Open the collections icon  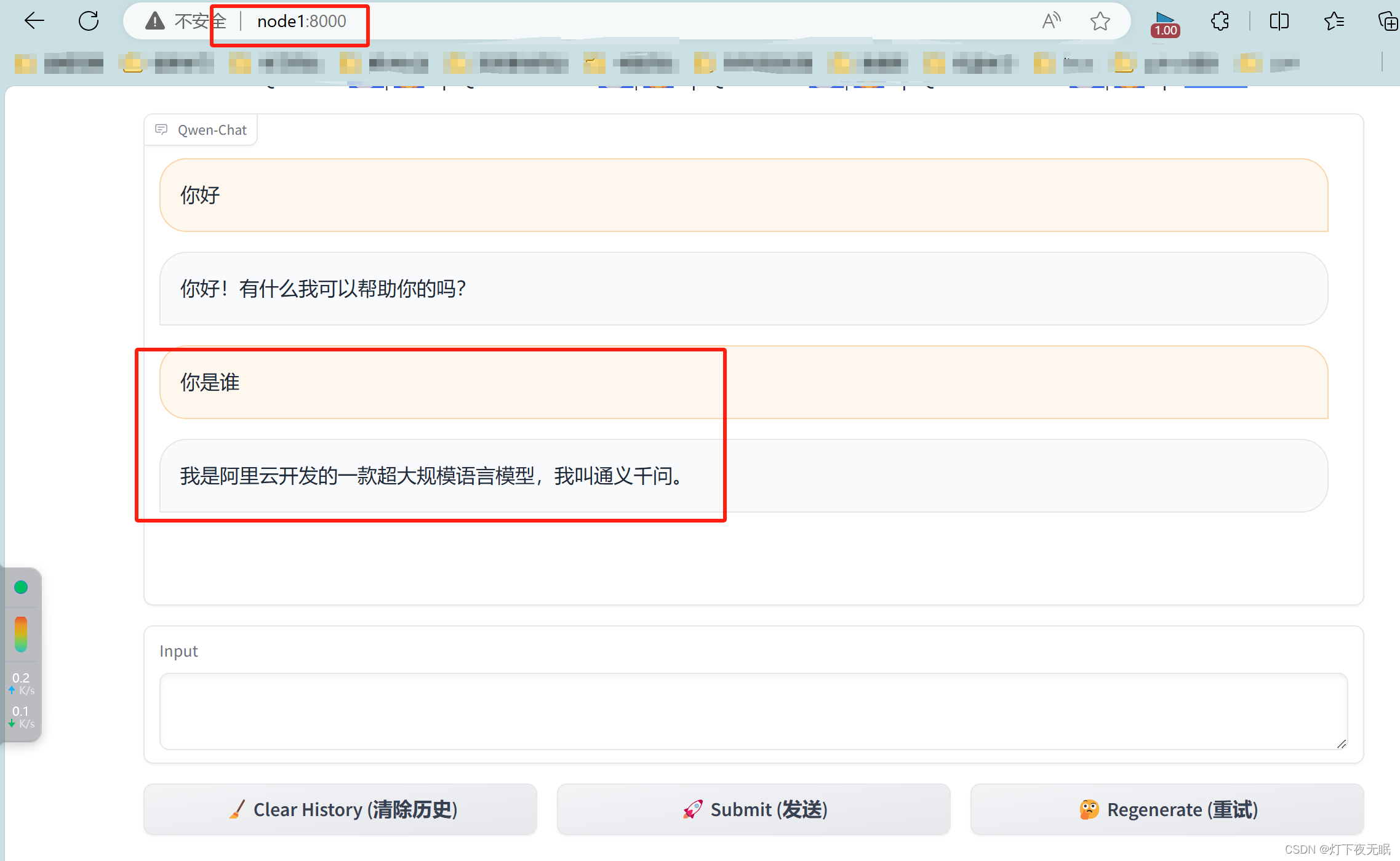pos(1388,22)
